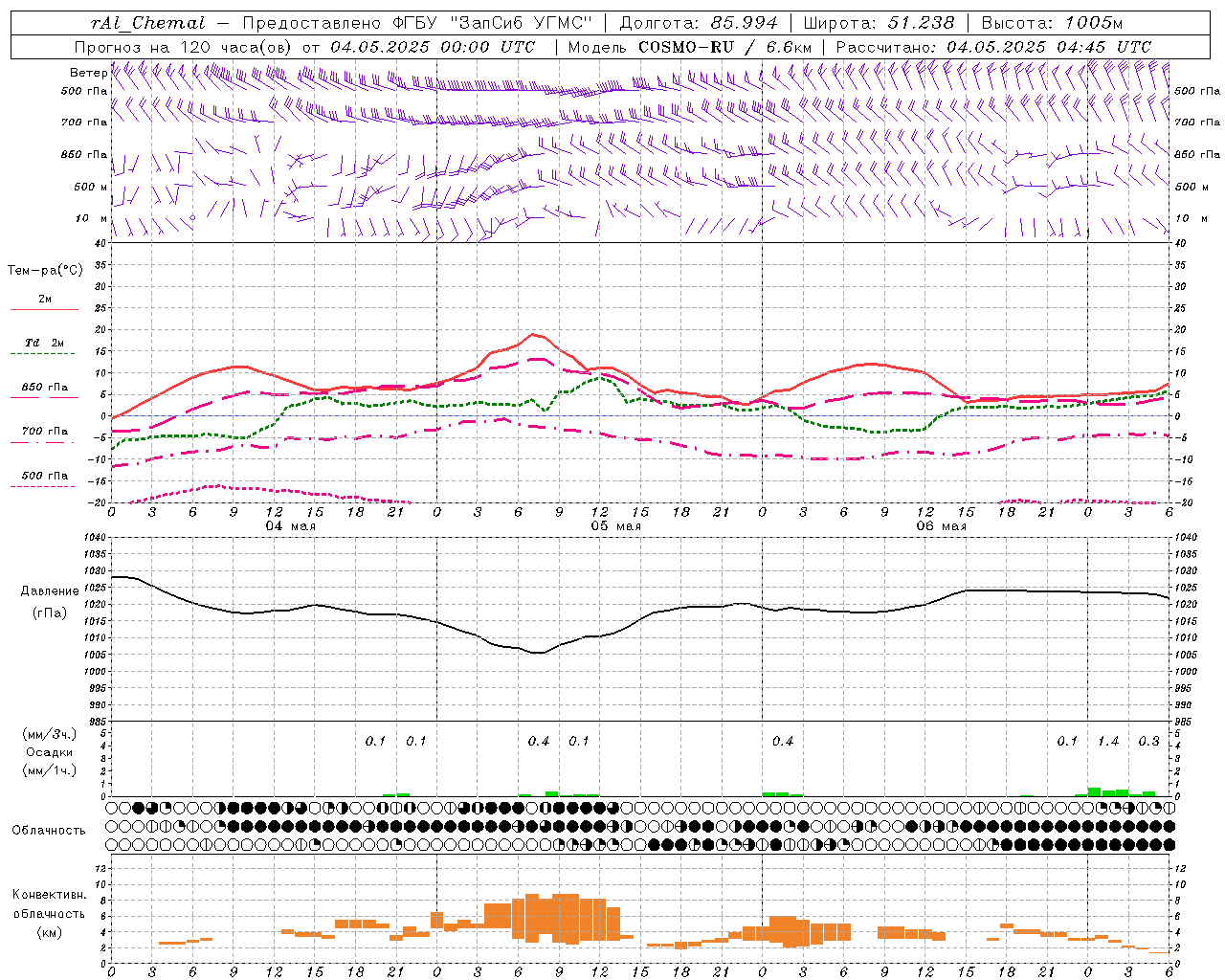Click the right-side 10 м wind level label

(1191, 218)
